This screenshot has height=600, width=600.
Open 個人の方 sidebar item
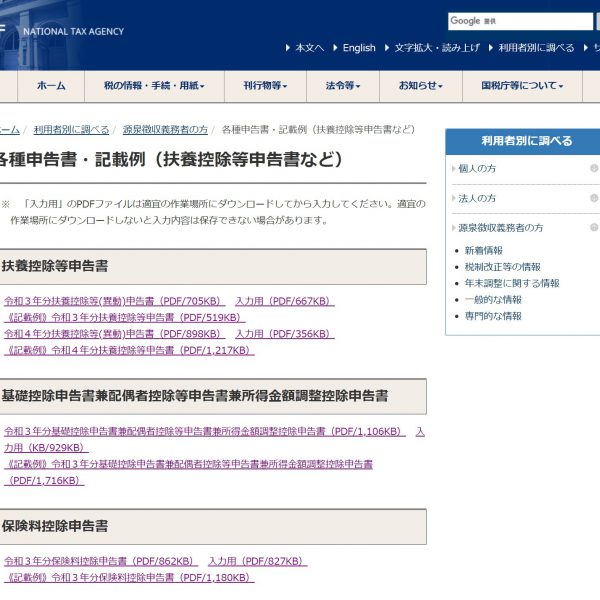(477, 169)
